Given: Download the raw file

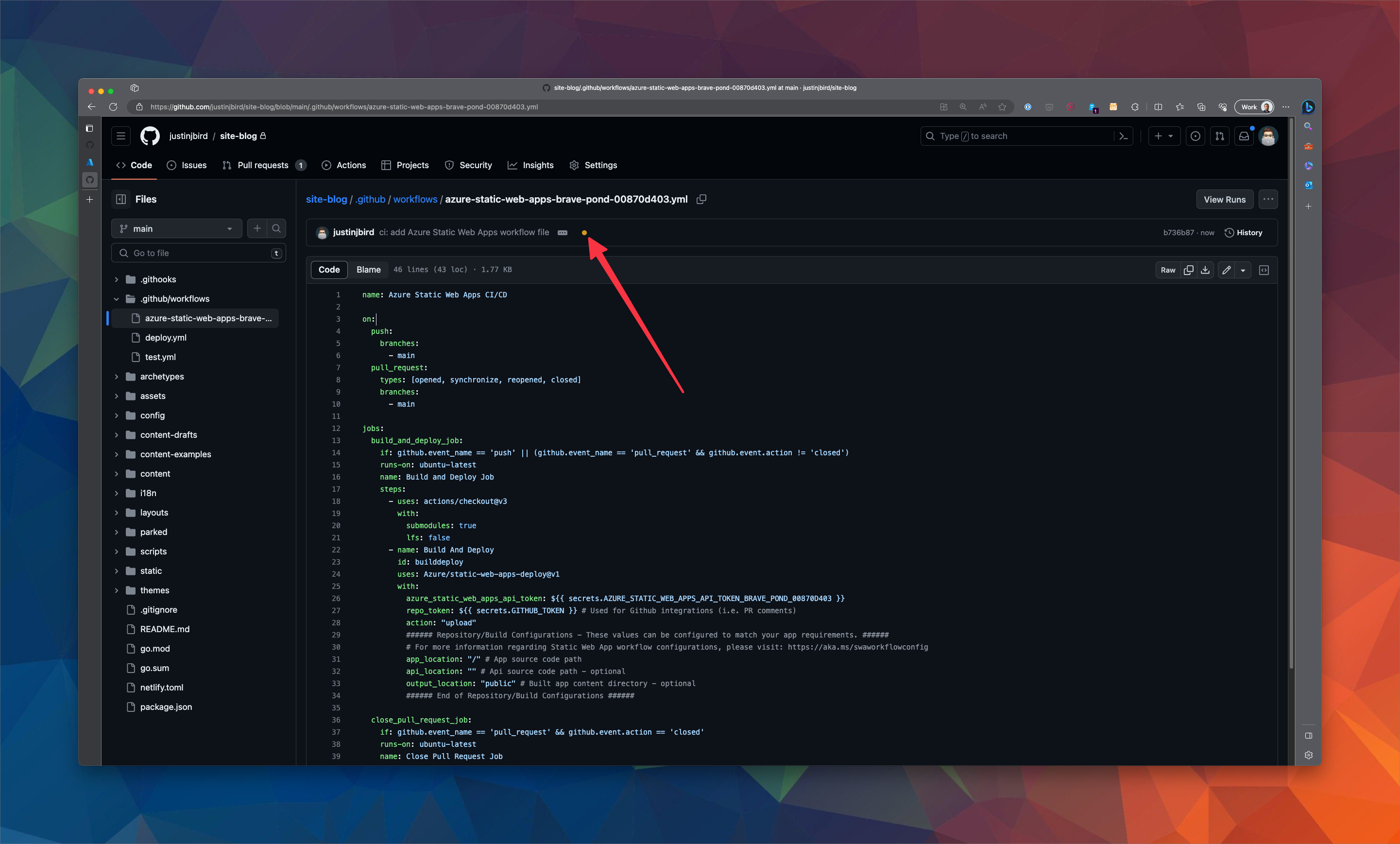Looking at the screenshot, I should click(x=1205, y=270).
